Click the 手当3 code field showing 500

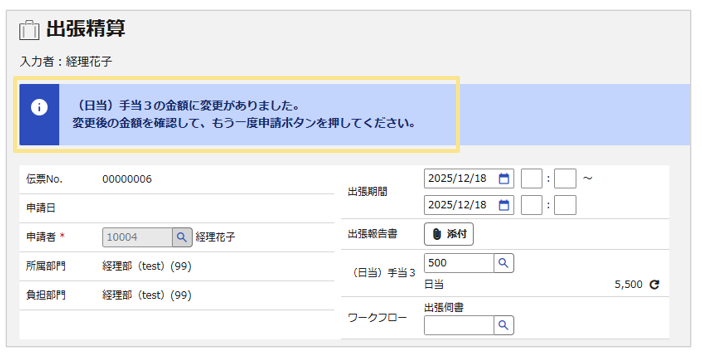(x=459, y=263)
